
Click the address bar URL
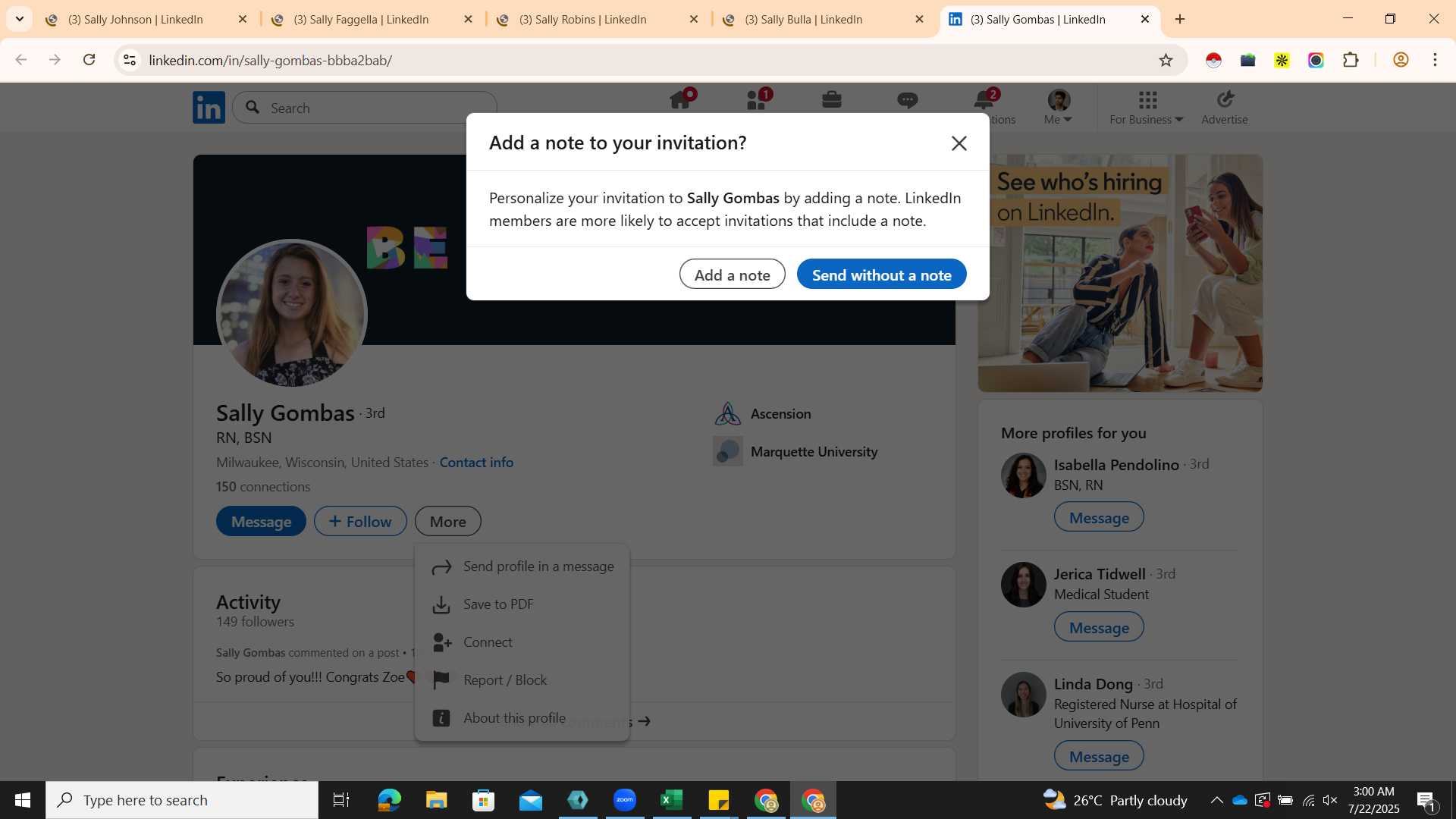(270, 61)
